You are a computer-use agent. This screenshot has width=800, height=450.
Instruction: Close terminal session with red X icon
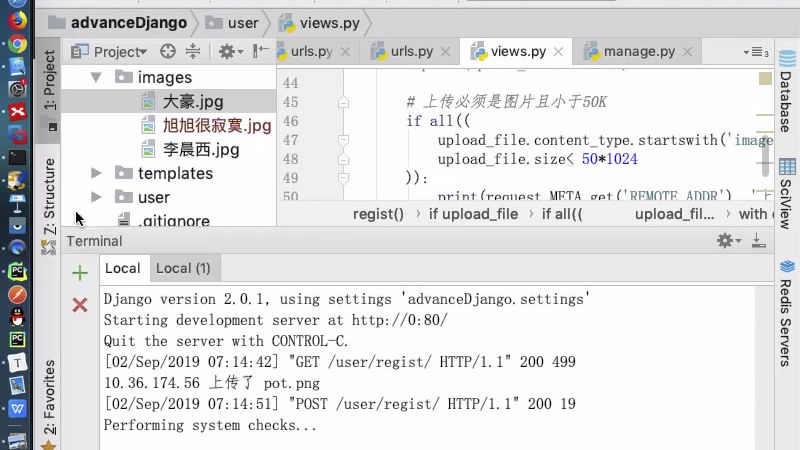(x=80, y=305)
